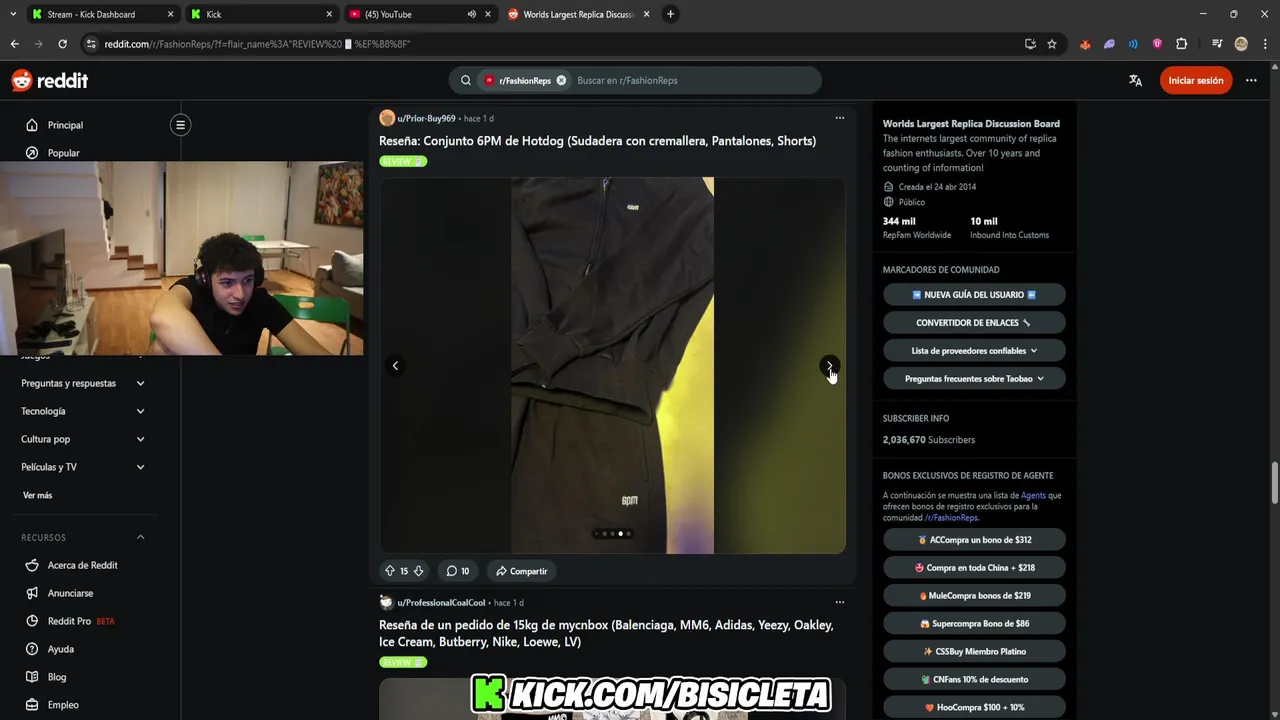
Task: Click Compra en toda China + $218
Action: tap(974, 568)
